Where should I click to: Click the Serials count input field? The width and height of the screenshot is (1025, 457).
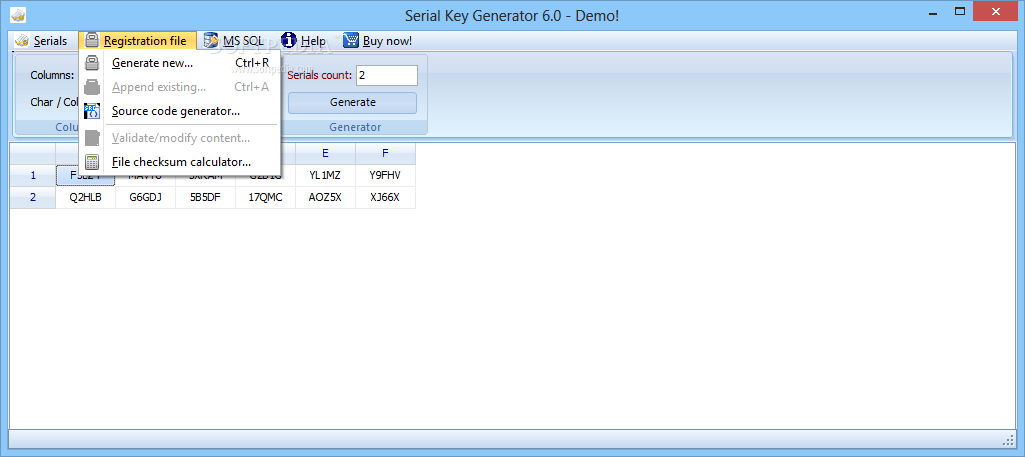tap(387, 75)
